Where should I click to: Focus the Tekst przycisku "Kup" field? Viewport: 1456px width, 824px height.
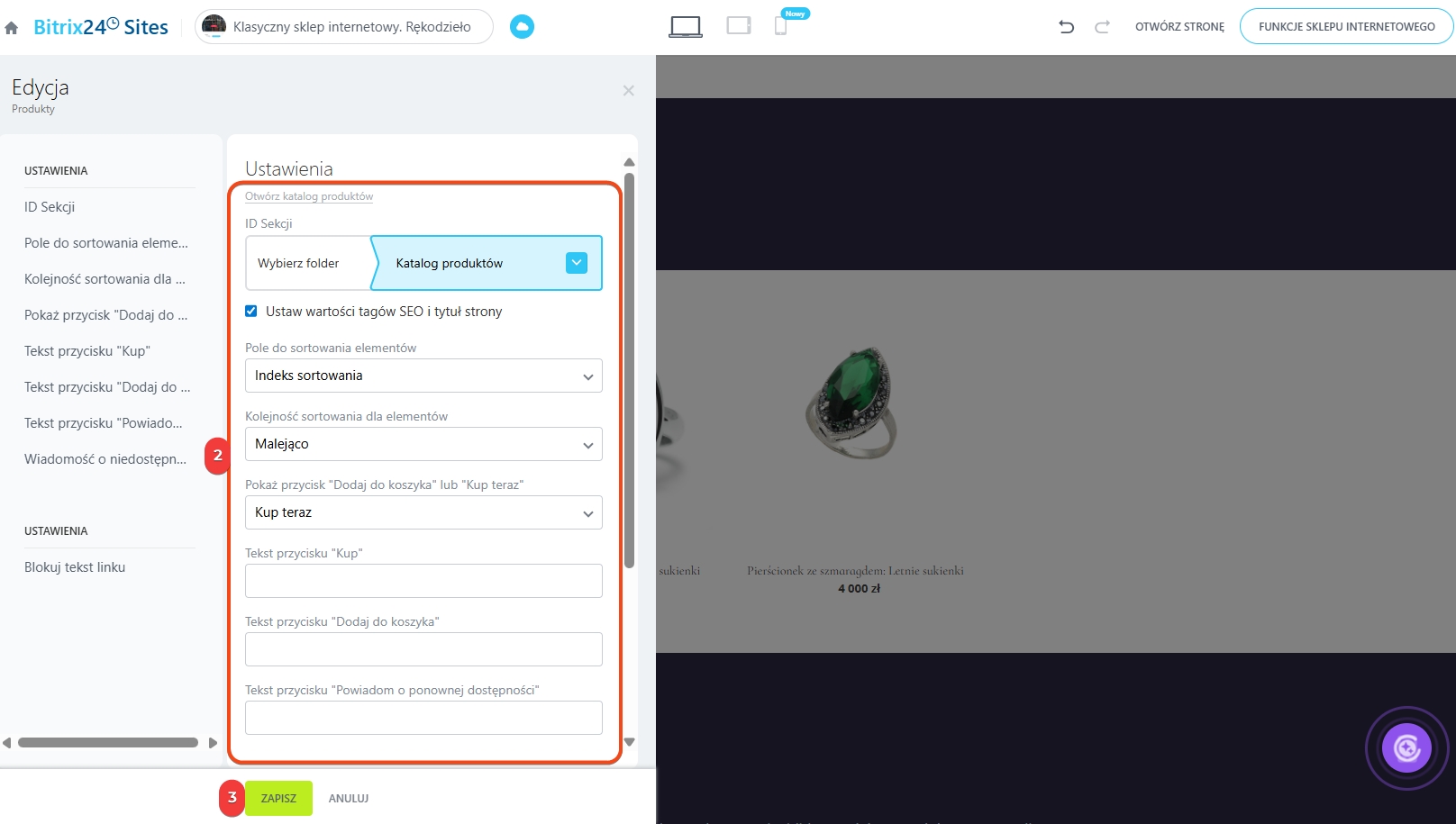click(x=423, y=581)
